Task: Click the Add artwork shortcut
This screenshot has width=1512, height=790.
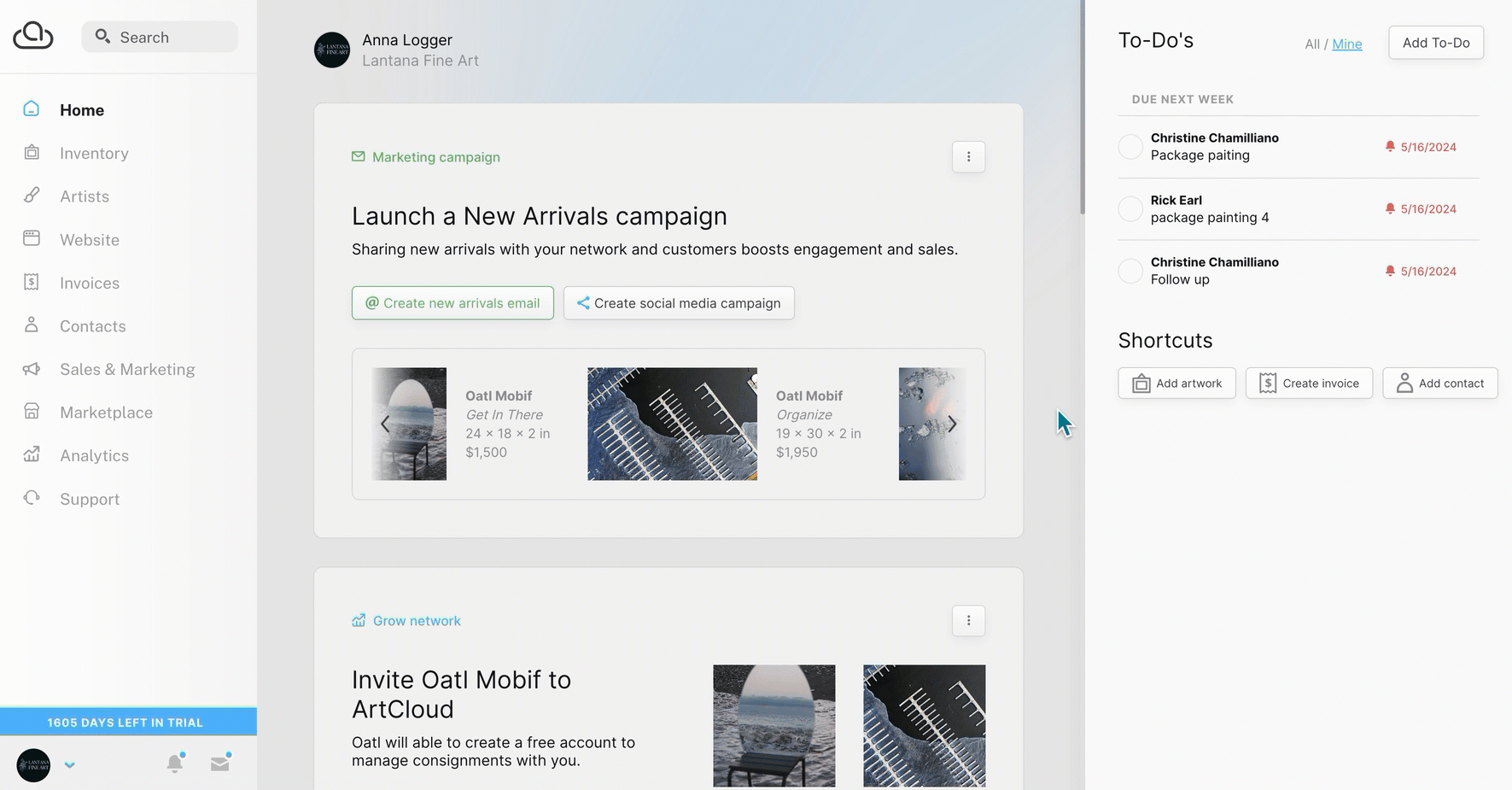Action: [x=1176, y=383]
